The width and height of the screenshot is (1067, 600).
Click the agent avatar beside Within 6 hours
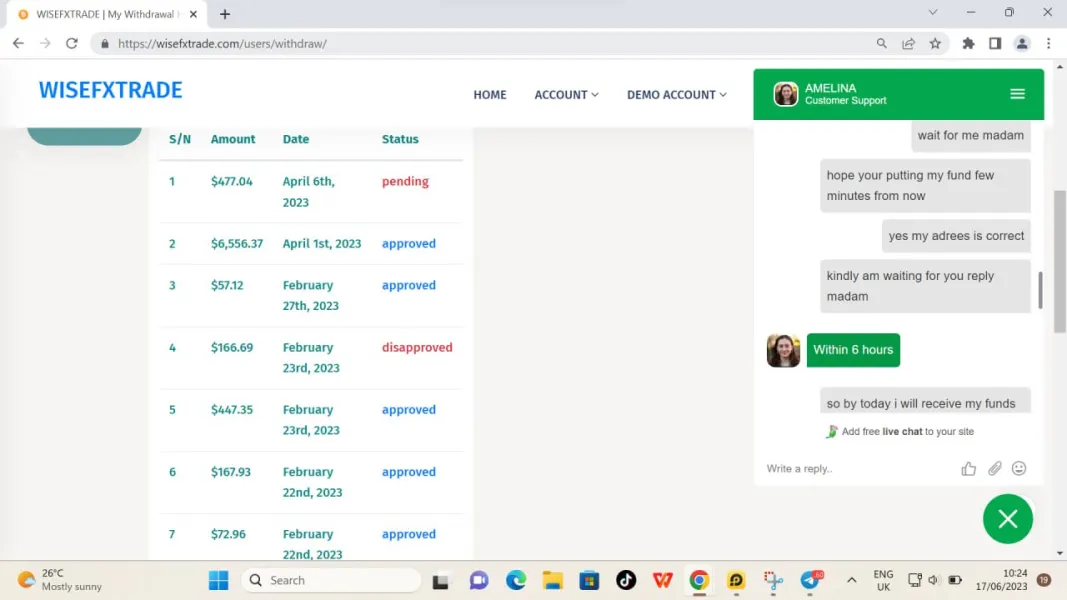pyautogui.click(x=783, y=350)
